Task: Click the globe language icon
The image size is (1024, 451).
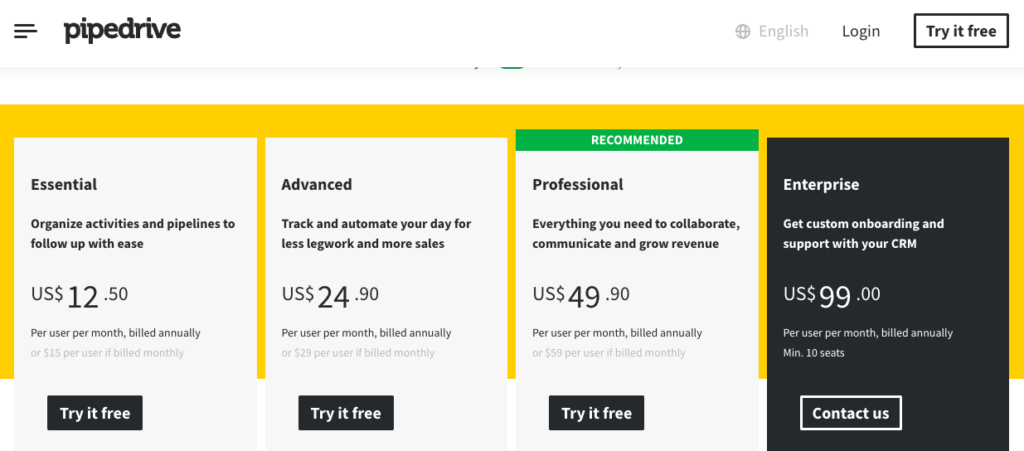Action: point(743,31)
